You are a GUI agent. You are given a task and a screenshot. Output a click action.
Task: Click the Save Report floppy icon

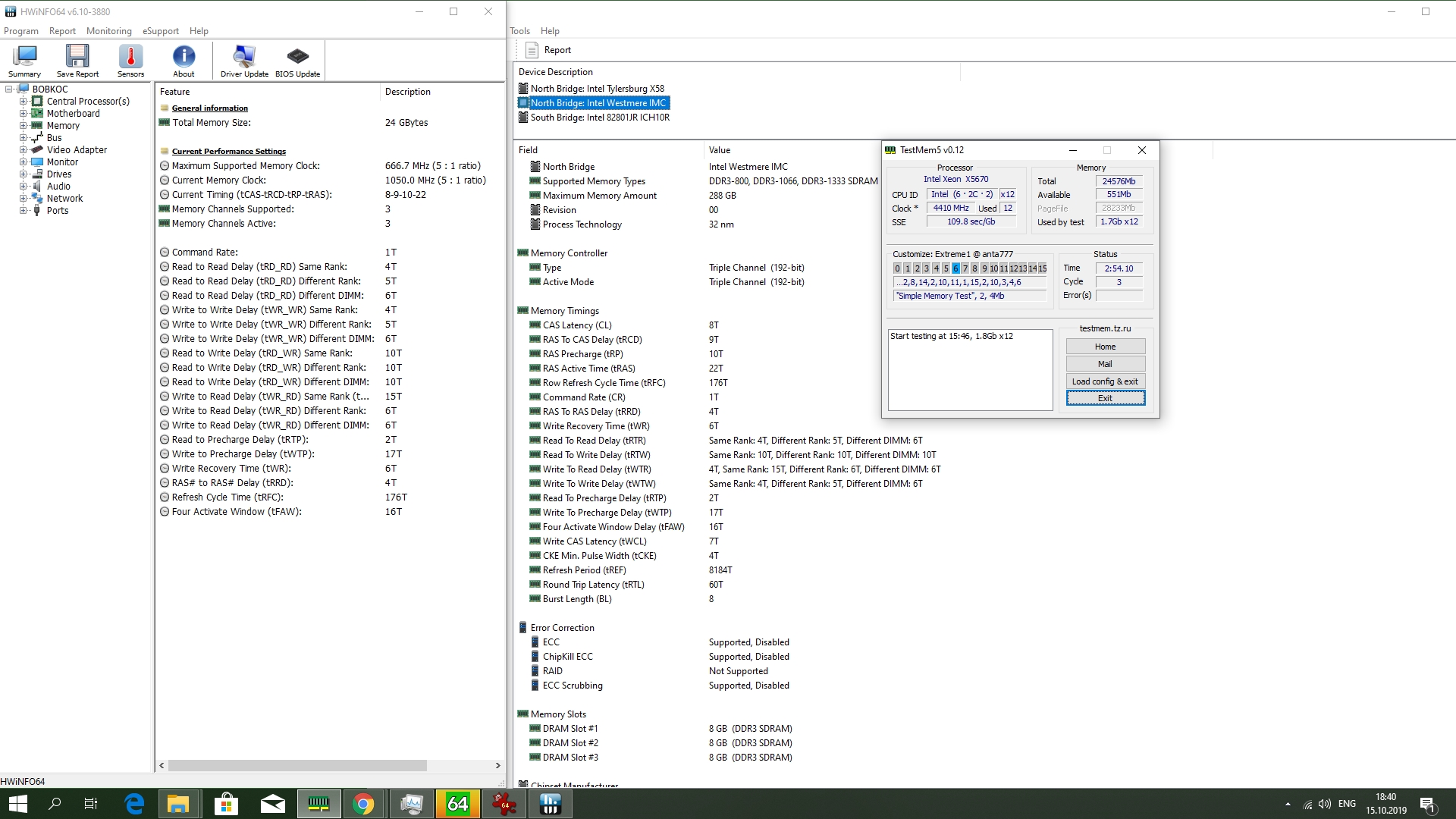(77, 60)
